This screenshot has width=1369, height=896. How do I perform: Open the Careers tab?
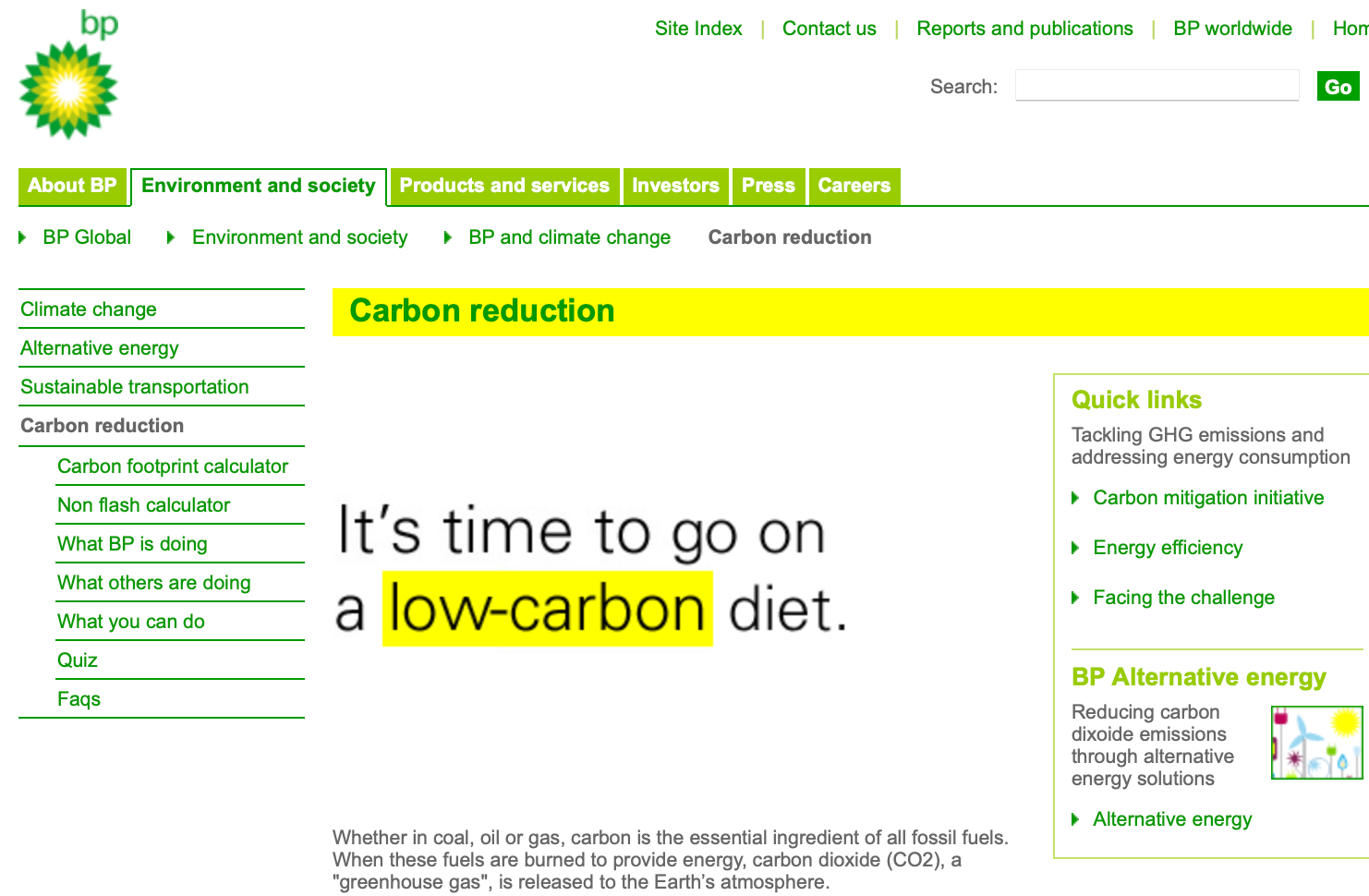coord(854,186)
